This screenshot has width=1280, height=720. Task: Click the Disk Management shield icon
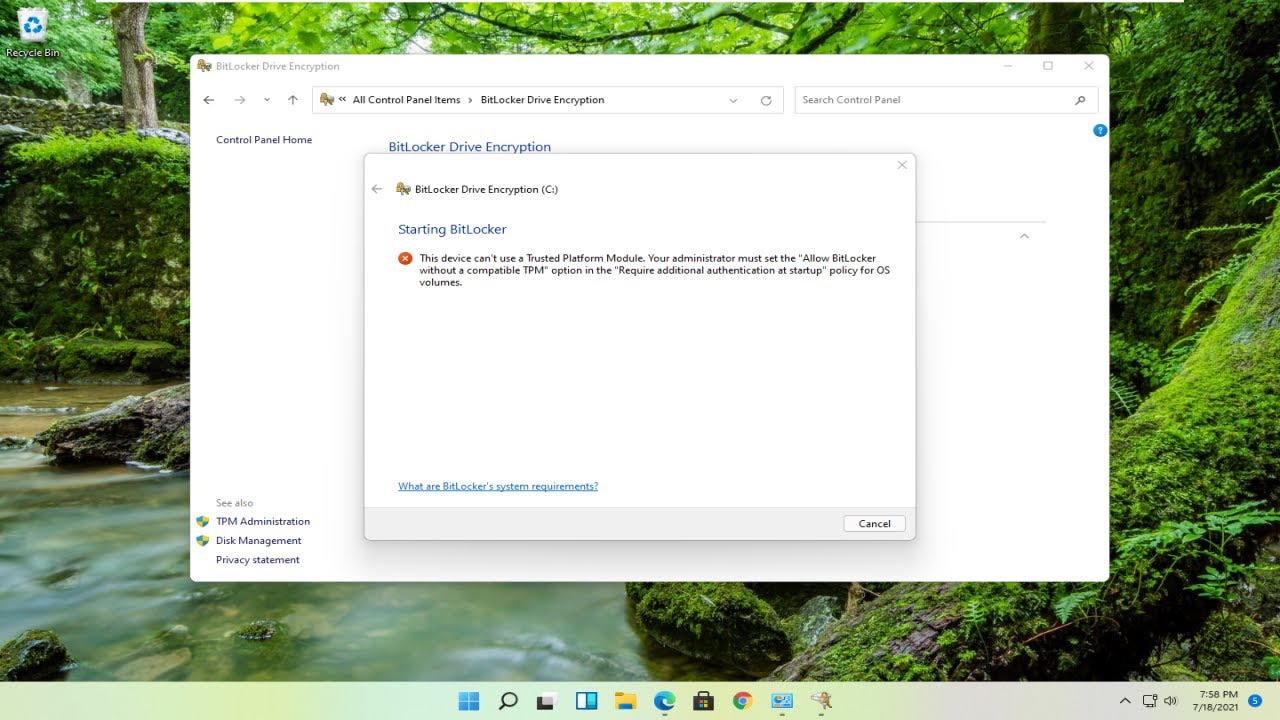[x=203, y=540]
